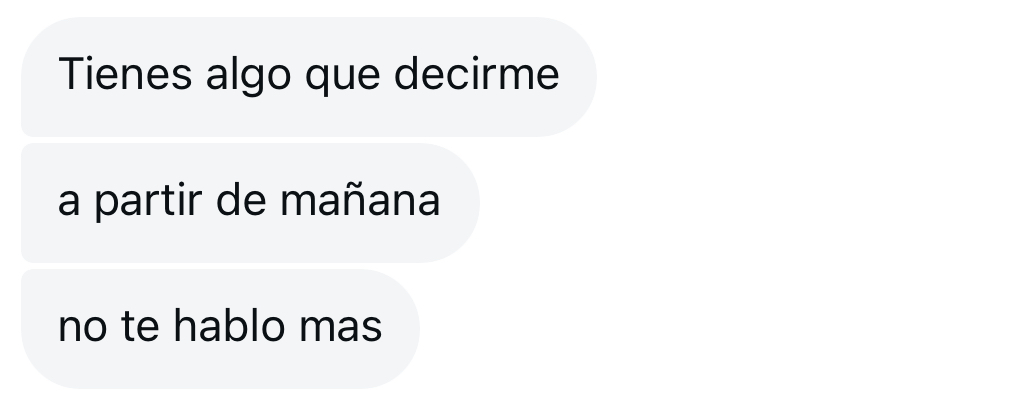The image size is (1032, 413).
Task: Click the word "Tienes" in the first message
Action: 125,73
